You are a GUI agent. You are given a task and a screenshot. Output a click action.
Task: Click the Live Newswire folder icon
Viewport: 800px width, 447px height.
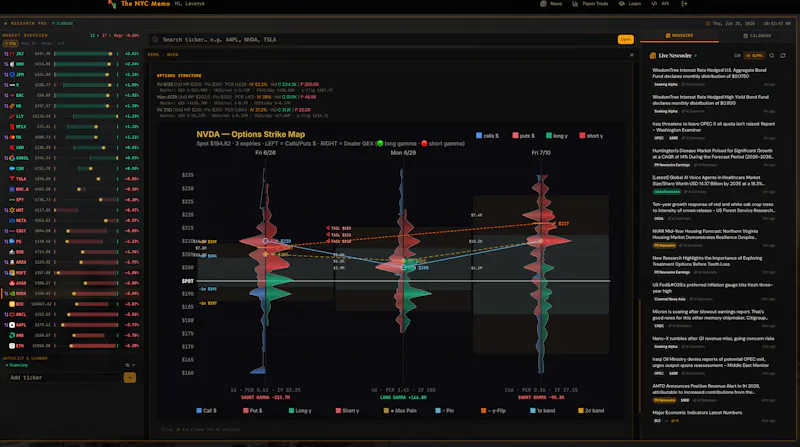tap(653, 56)
